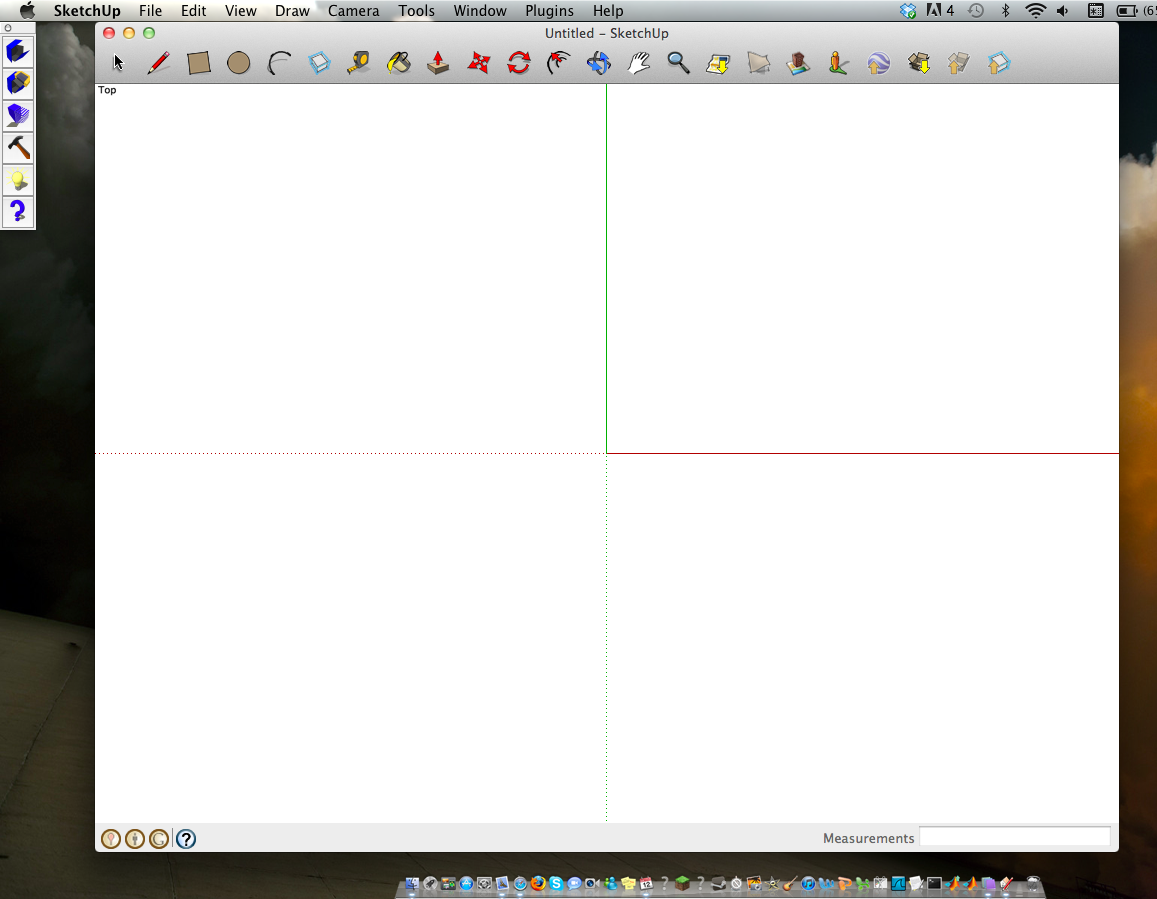The image size is (1157, 899).
Task: Click the second round status bar icon
Action: (135, 838)
